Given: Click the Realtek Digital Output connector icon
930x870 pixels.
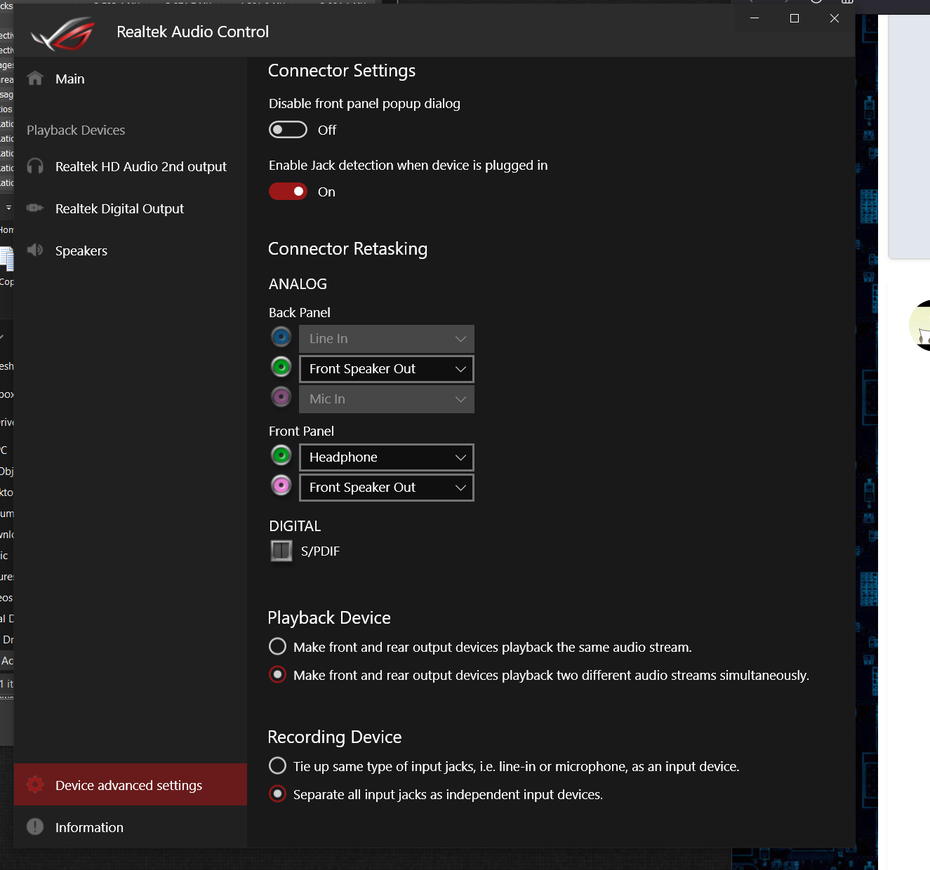Looking at the screenshot, I should [x=35, y=208].
